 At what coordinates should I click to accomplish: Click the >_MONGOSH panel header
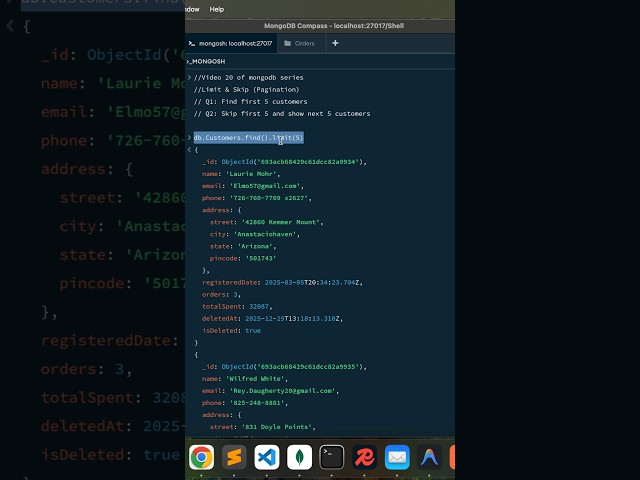pyautogui.click(x=206, y=62)
